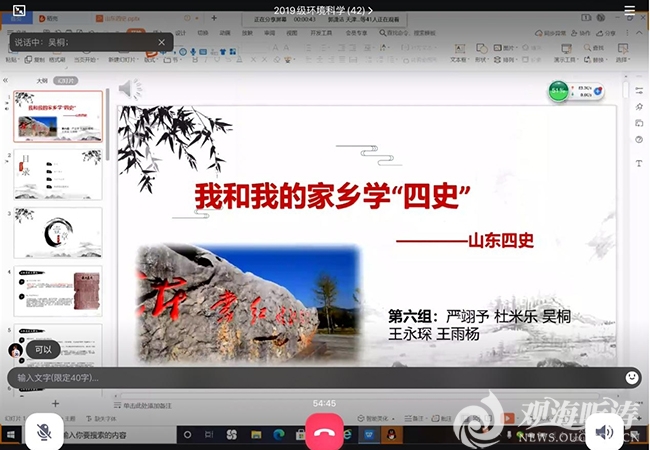This screenshot has width=650, height=450.
Task: Click the 查找命令 search box
Action: point(407,33)
